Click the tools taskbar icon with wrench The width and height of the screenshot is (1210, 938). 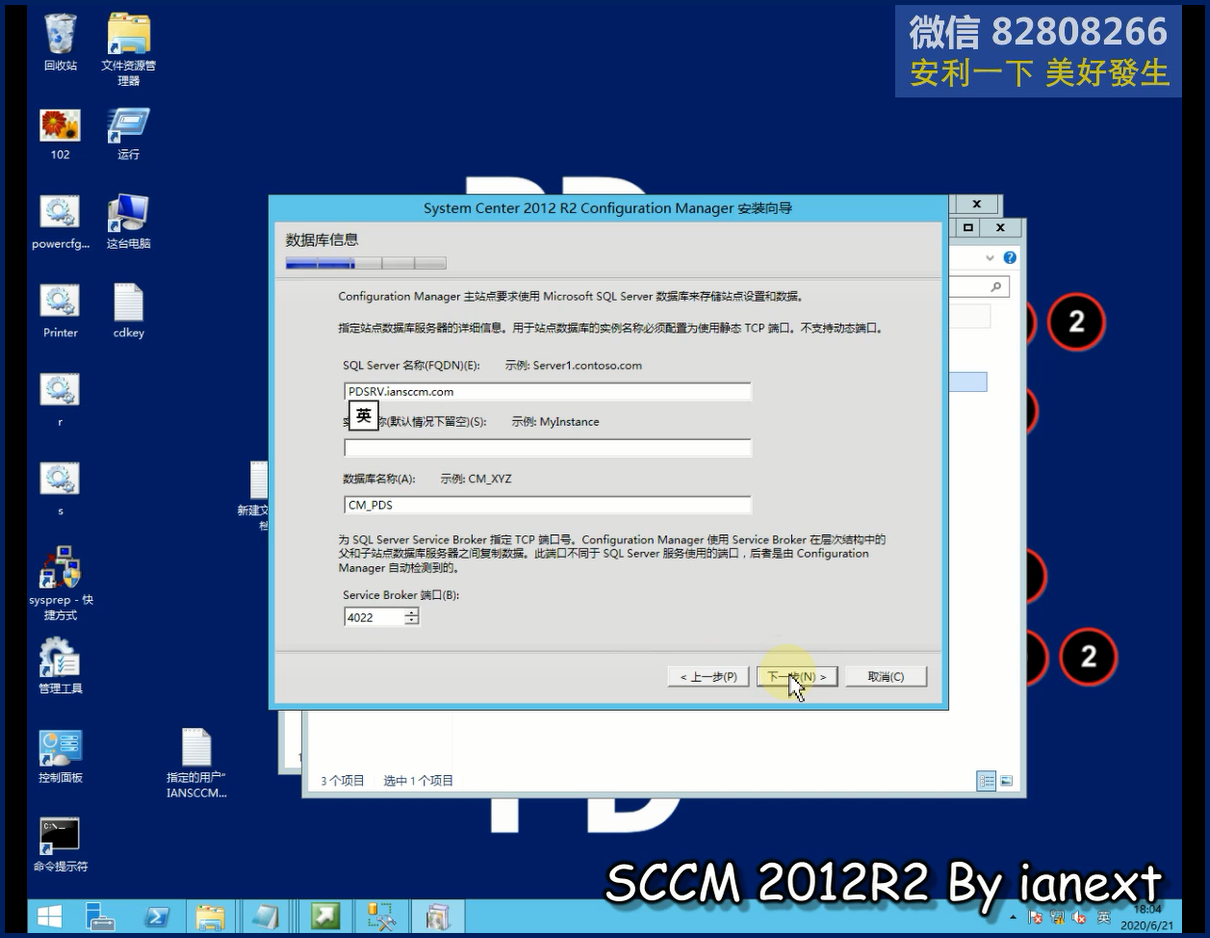tap(382, 916)
